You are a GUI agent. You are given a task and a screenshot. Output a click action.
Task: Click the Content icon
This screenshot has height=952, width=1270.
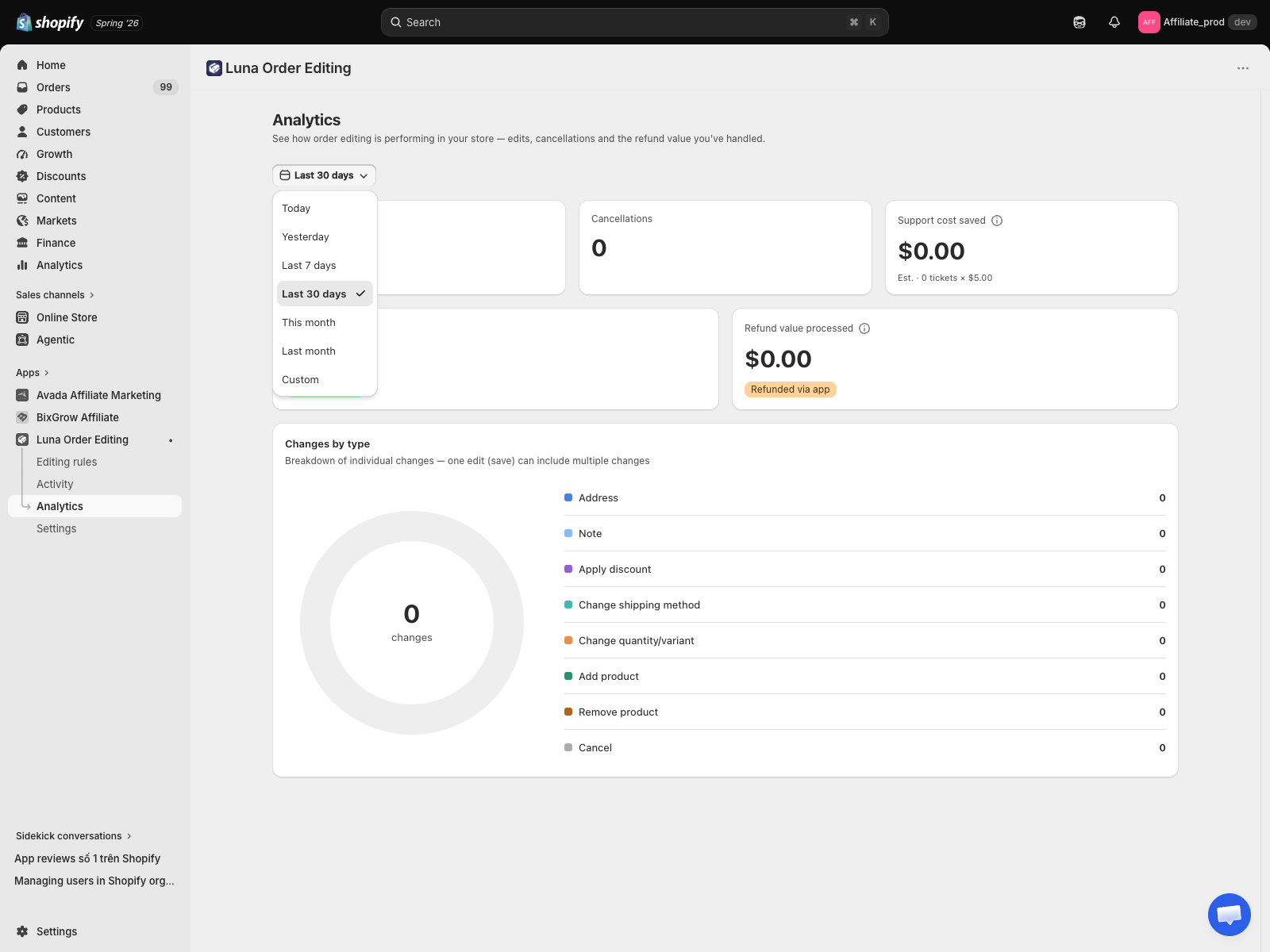pyautogui.click(x=22, y=198)
